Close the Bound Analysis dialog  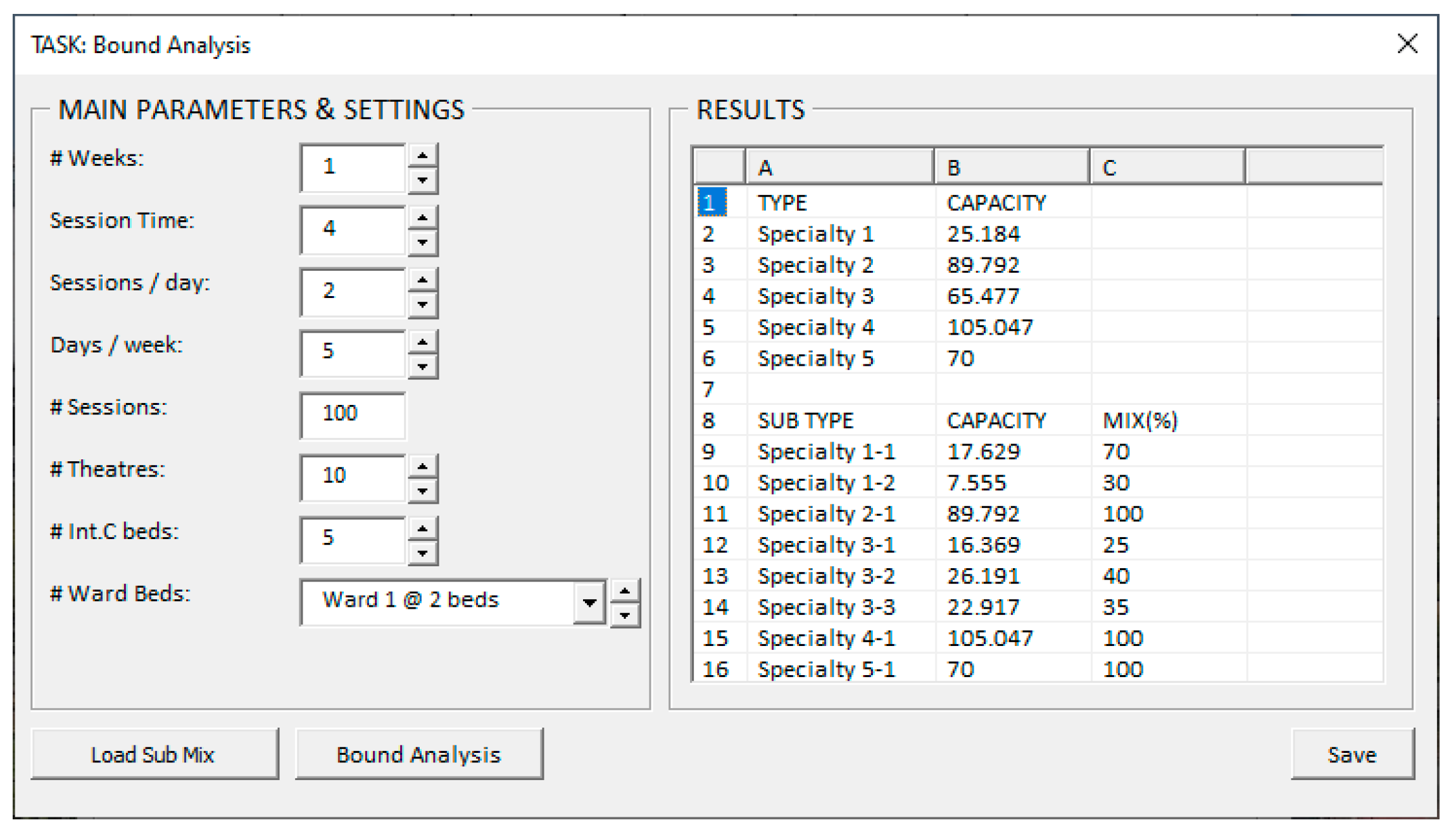click(x=1407, y=44)
